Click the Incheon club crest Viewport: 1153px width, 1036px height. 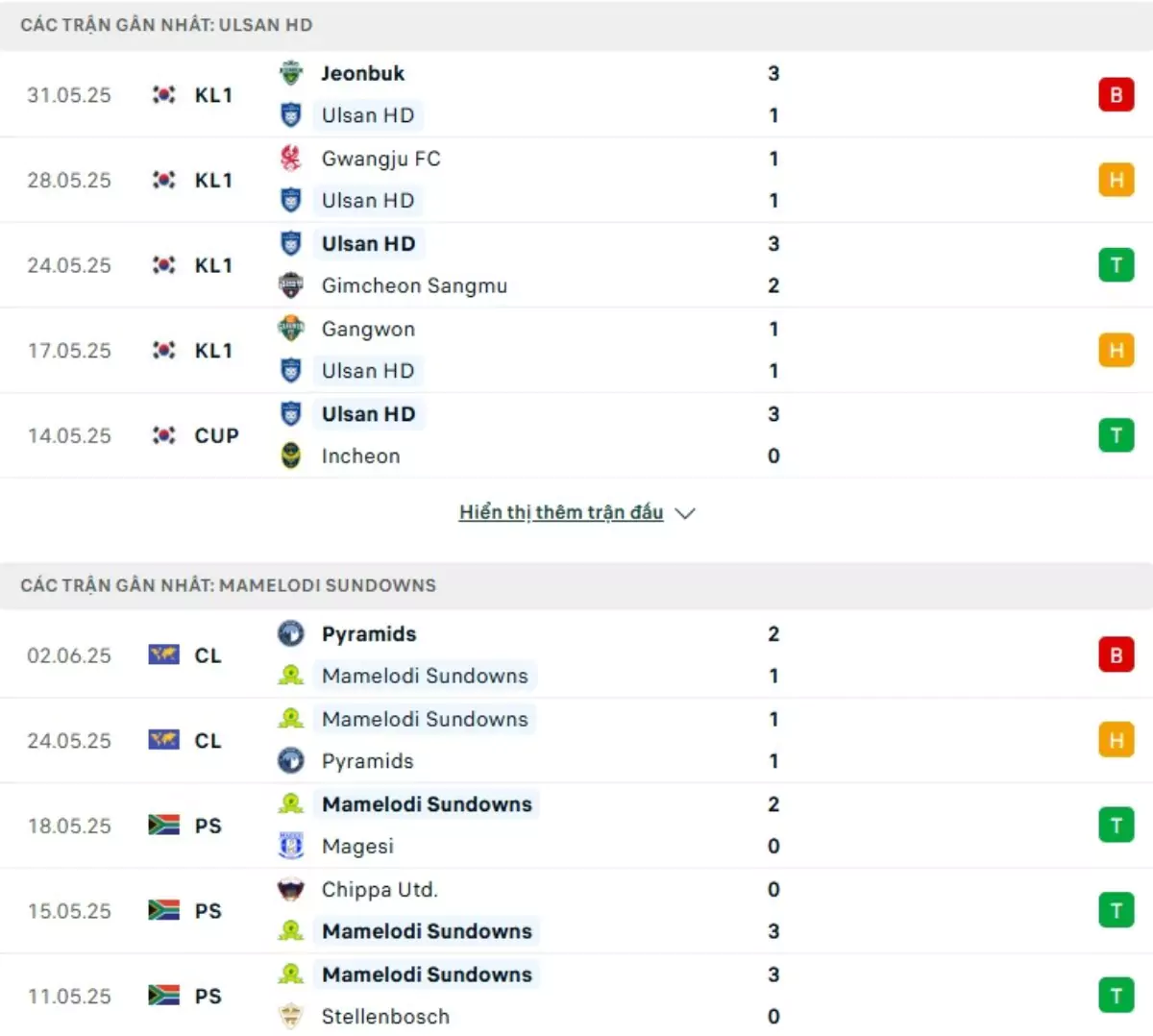click(291, 456)
